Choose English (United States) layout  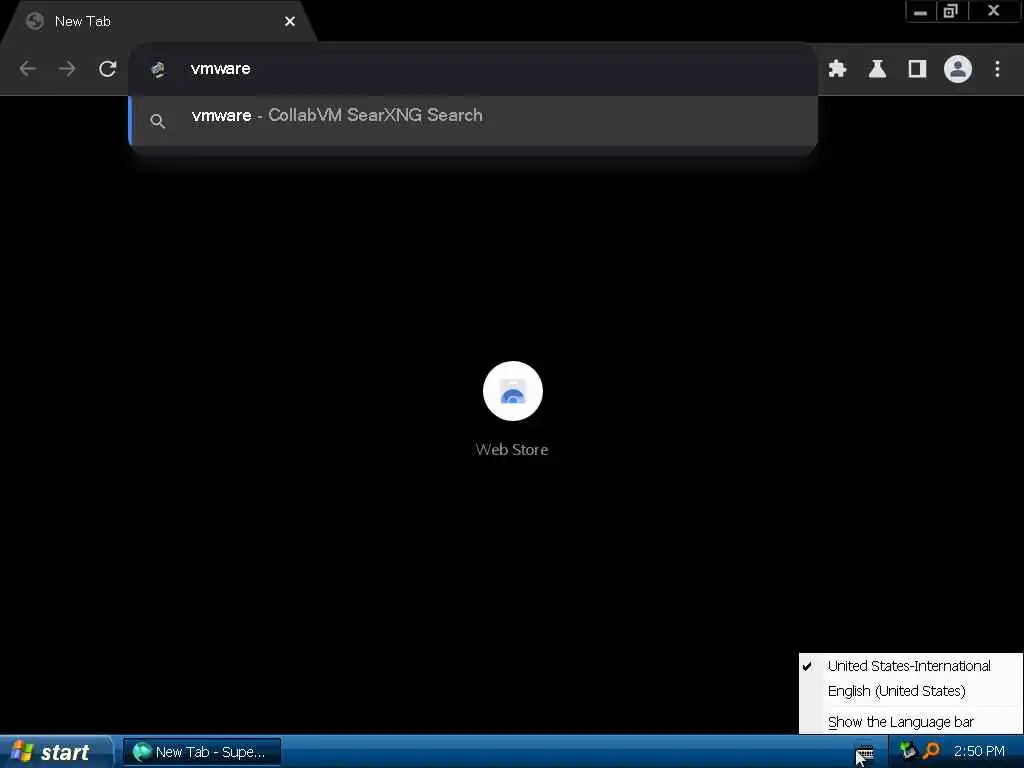pyautogui.click(x=910, y=691)
